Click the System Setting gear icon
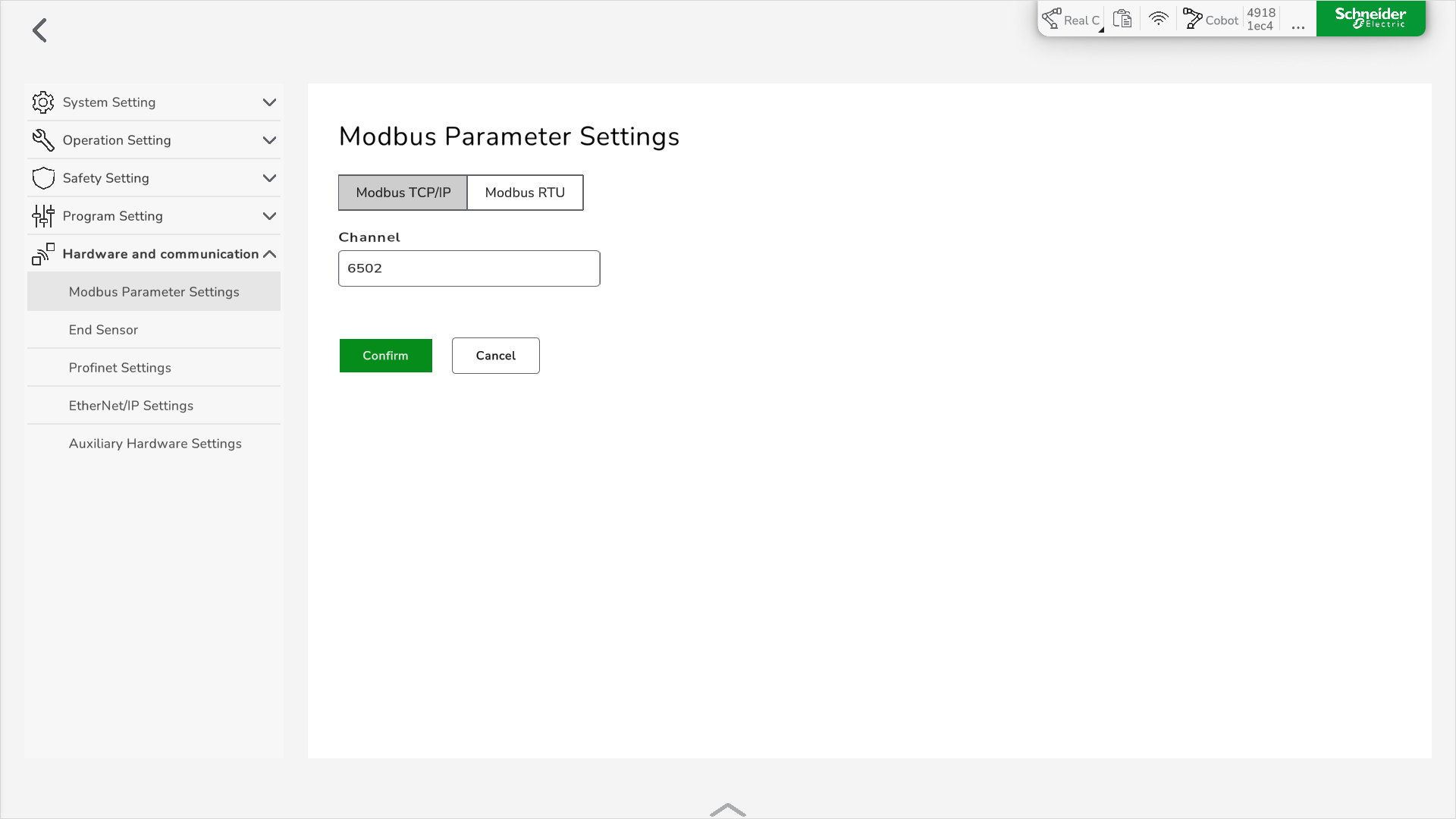The width and height of the screenshot is (1456, 819). click(43, 102)
